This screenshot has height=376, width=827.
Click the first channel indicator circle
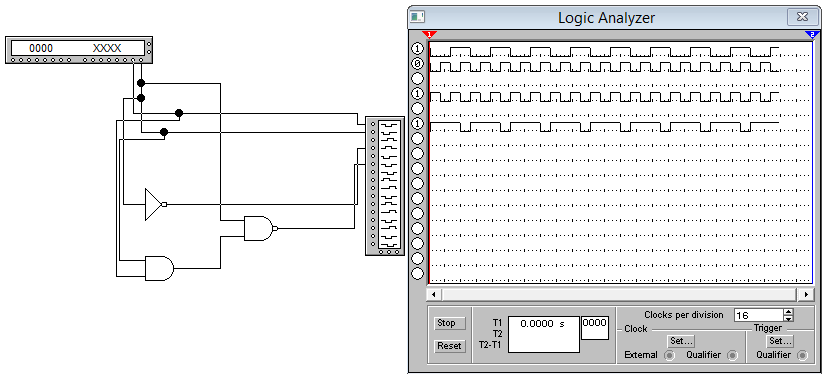pos(417,49)
